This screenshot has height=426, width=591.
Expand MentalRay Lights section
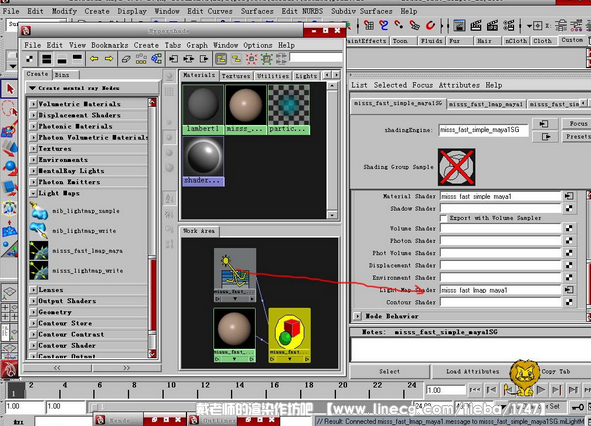34,170
